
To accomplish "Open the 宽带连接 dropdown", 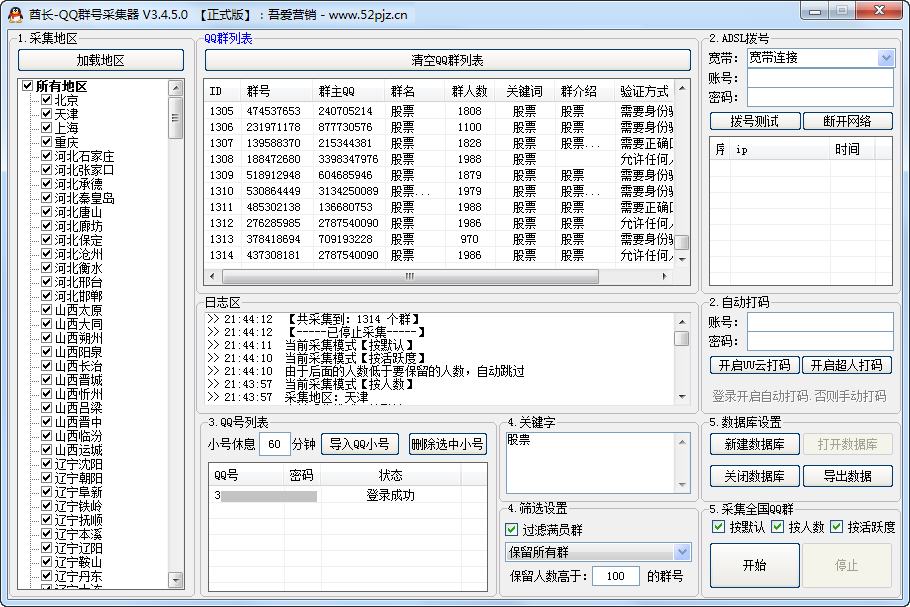I will [885, 58].
